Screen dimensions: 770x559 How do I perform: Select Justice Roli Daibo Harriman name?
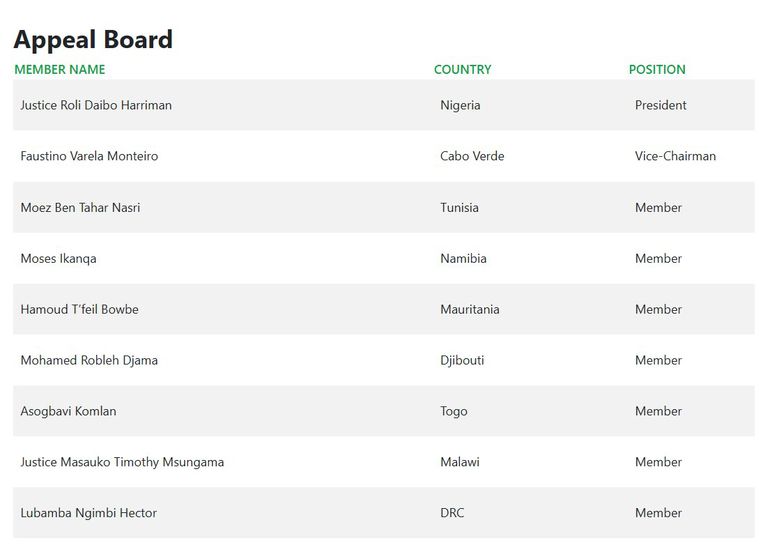point(96,105)
